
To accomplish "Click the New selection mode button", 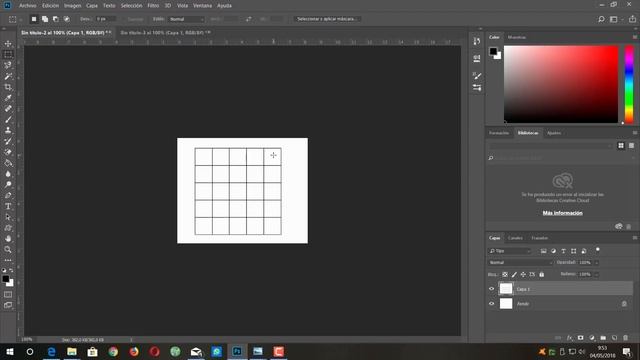I will [x=34, y=19].
